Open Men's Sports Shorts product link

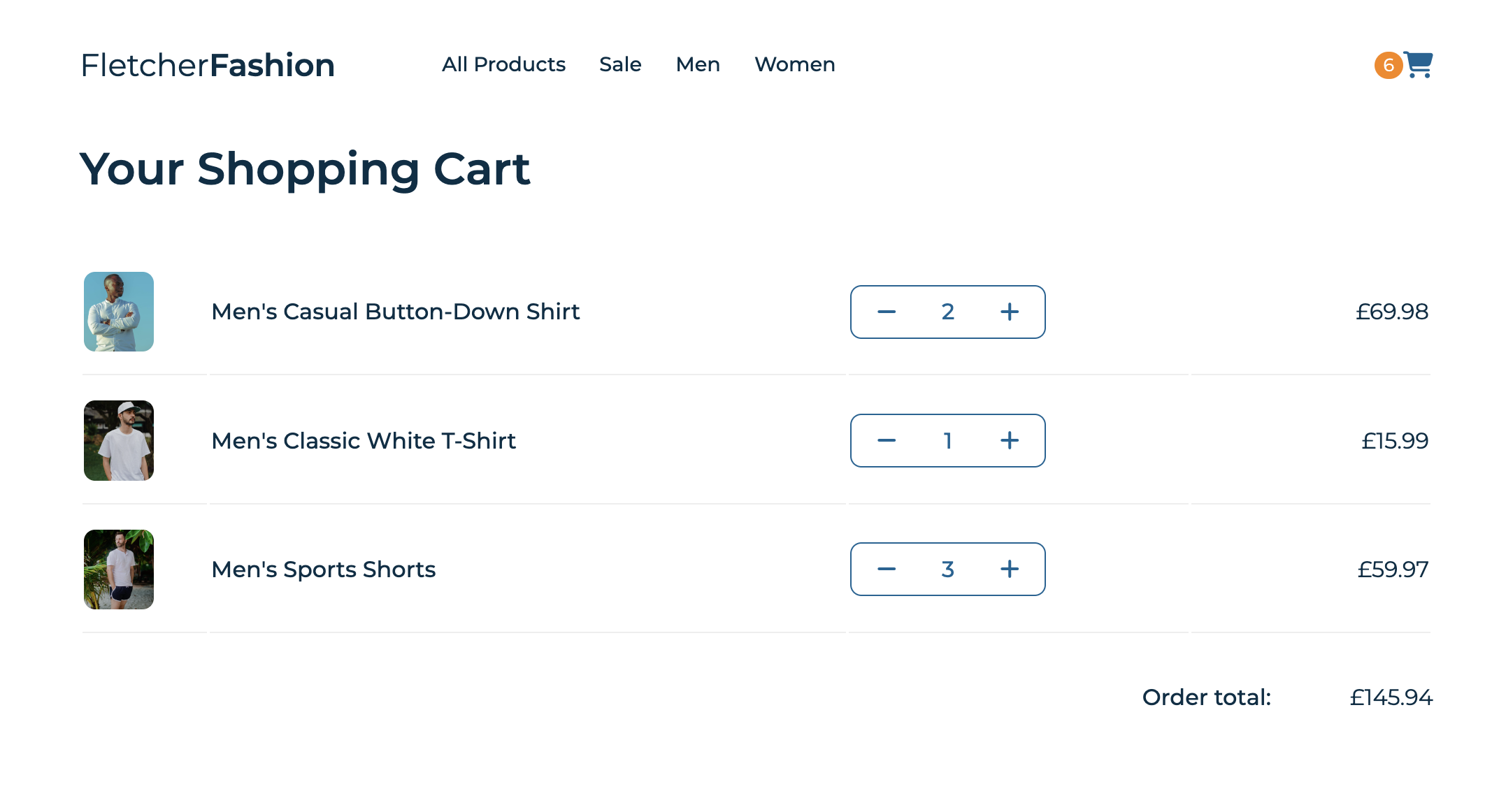click(x=323, y=570)
